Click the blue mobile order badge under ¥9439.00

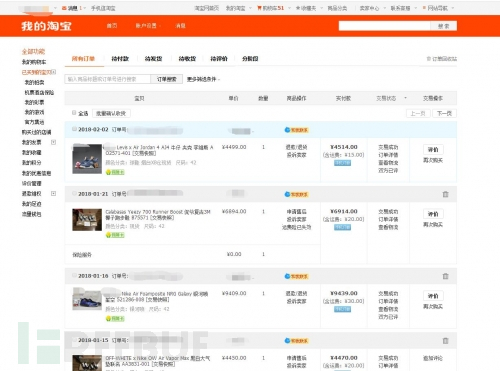[342, 309]
